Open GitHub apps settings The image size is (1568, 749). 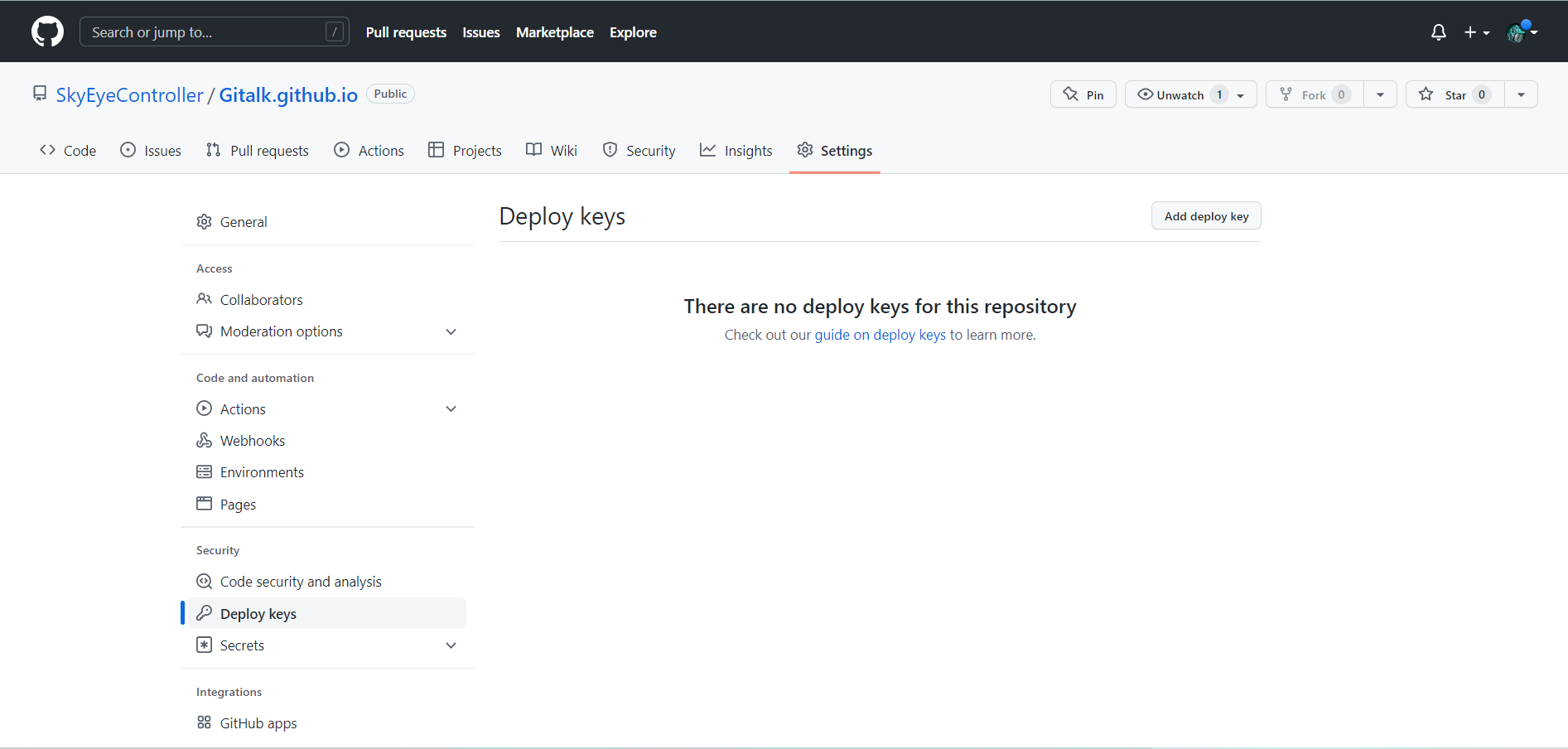pos(327,722)
